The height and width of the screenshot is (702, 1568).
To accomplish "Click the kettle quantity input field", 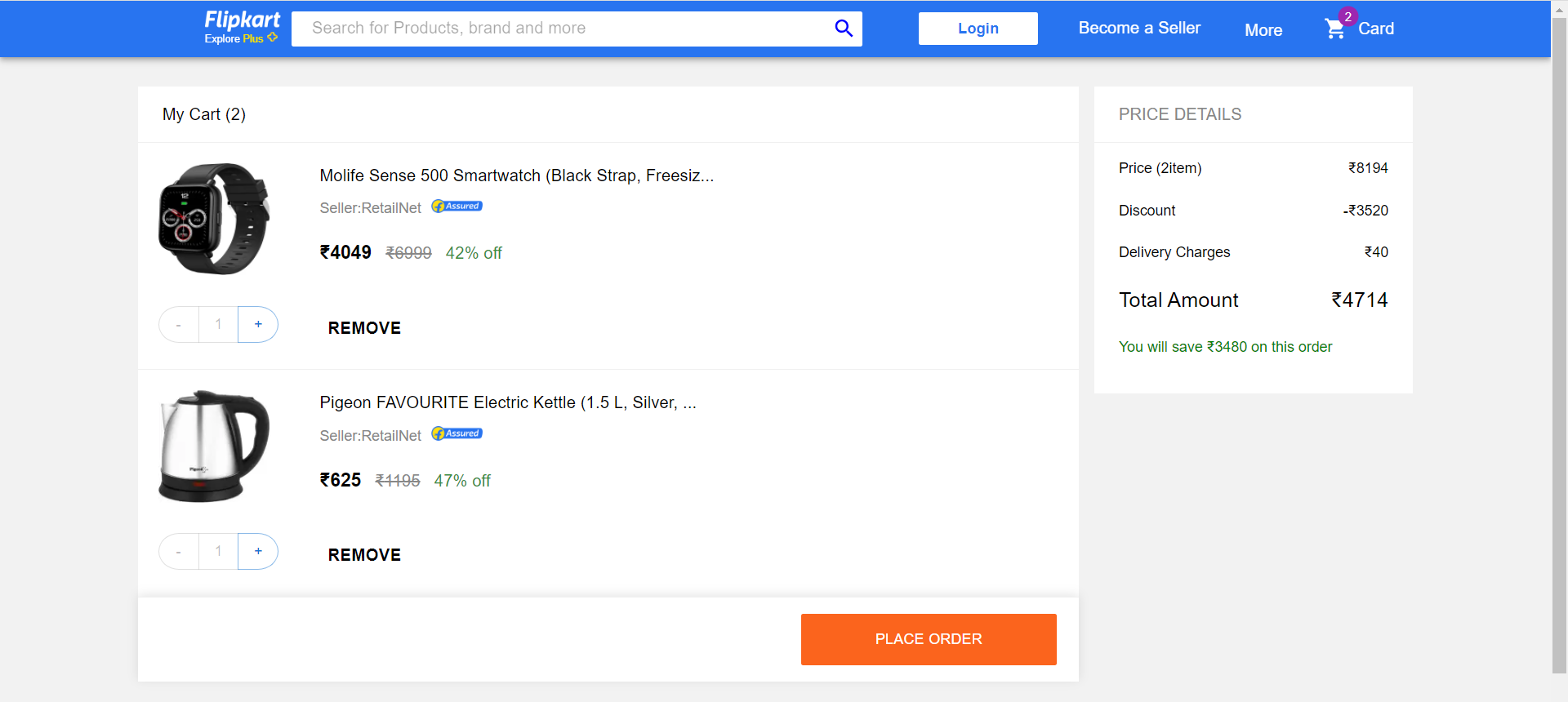I will click(217, 551).
